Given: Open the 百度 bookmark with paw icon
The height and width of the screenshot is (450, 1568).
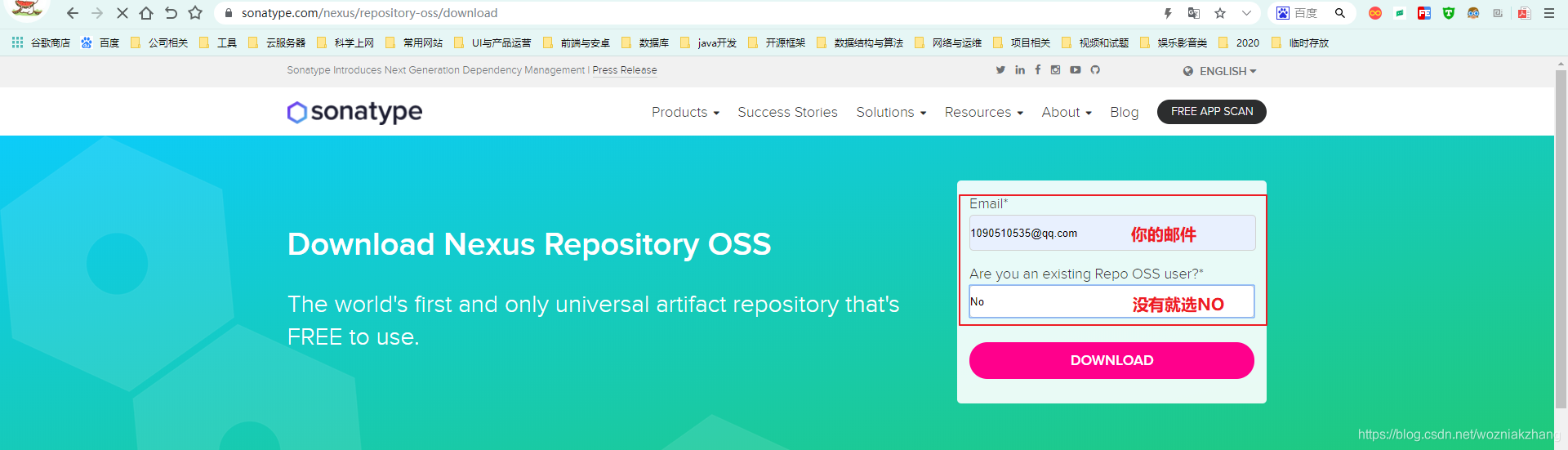Looking at the screenshot, I should [x=100, y=42].
